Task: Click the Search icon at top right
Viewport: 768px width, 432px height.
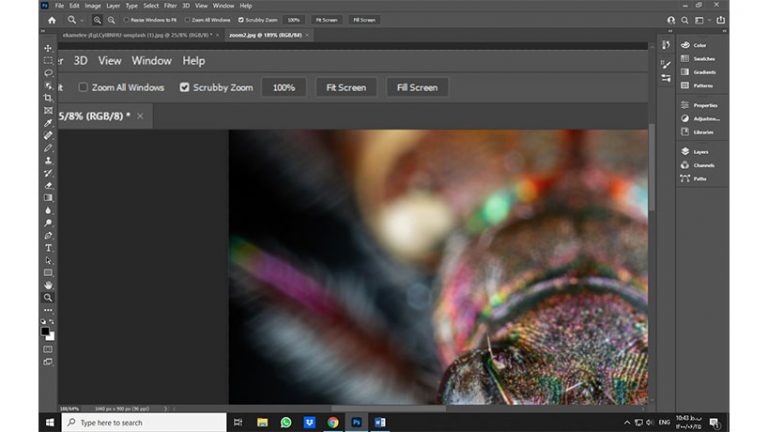Action: (x=685, y=20)
